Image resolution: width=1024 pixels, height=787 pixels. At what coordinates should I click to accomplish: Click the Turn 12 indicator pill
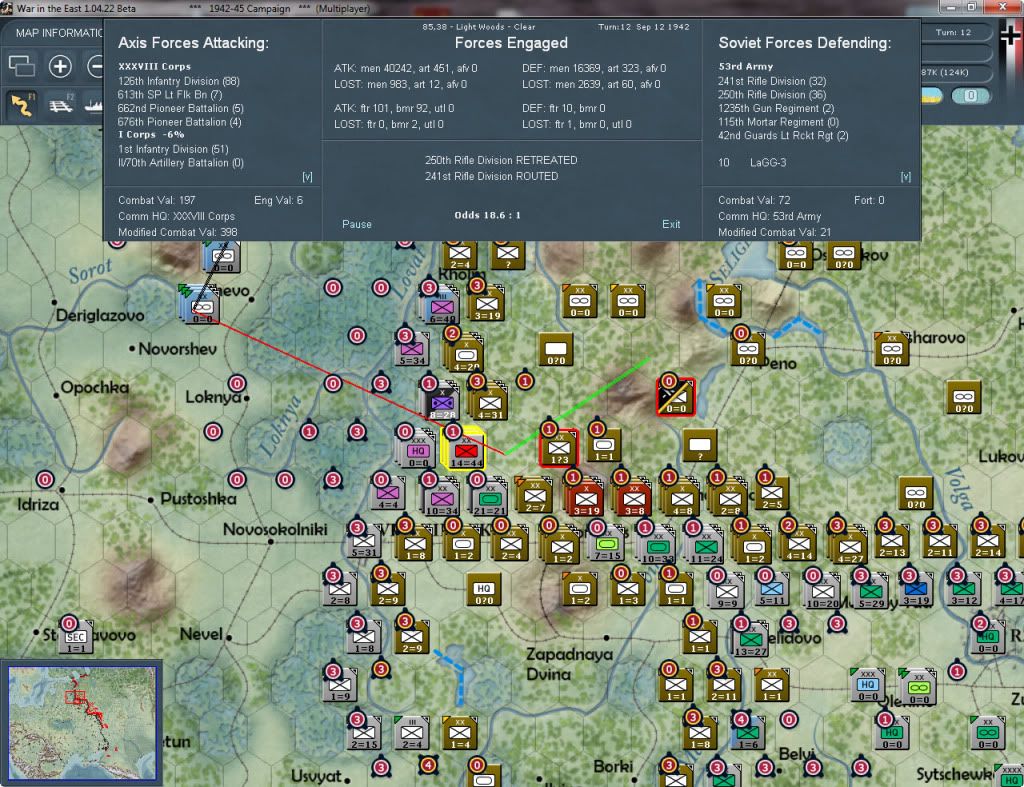click(x=954, y=32)
